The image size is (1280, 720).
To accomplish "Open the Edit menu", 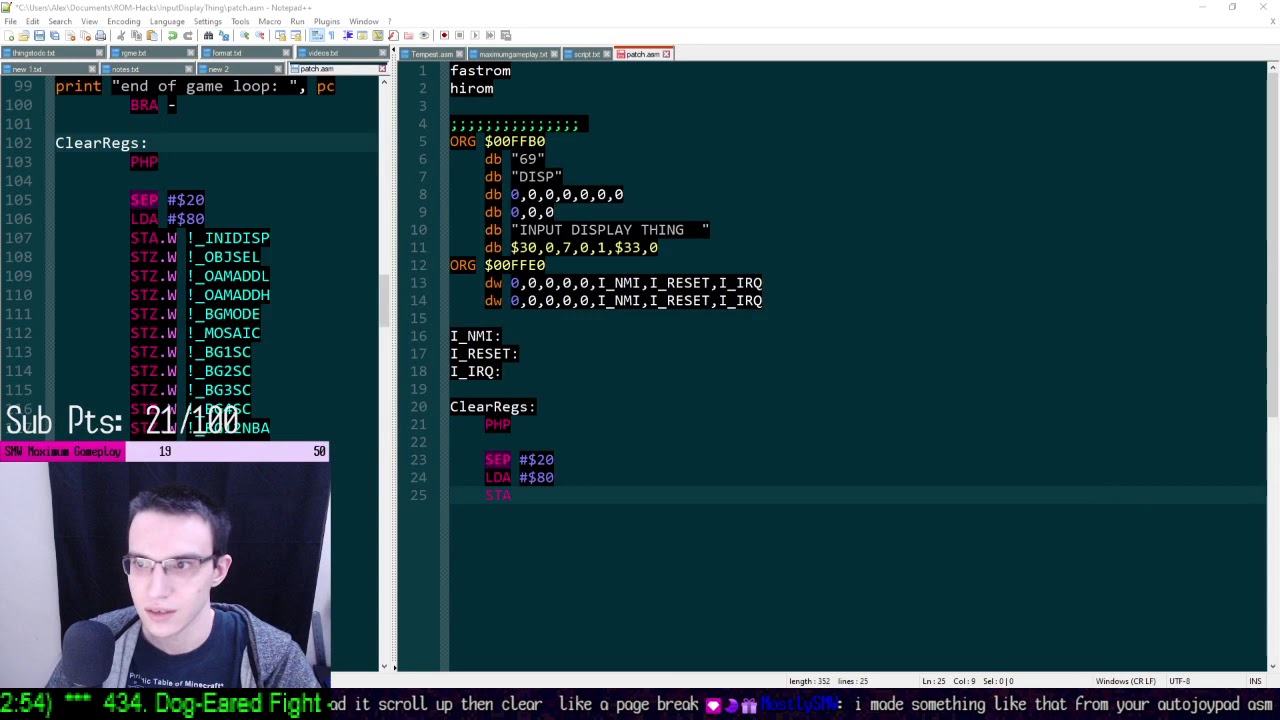I will point(32,21).
